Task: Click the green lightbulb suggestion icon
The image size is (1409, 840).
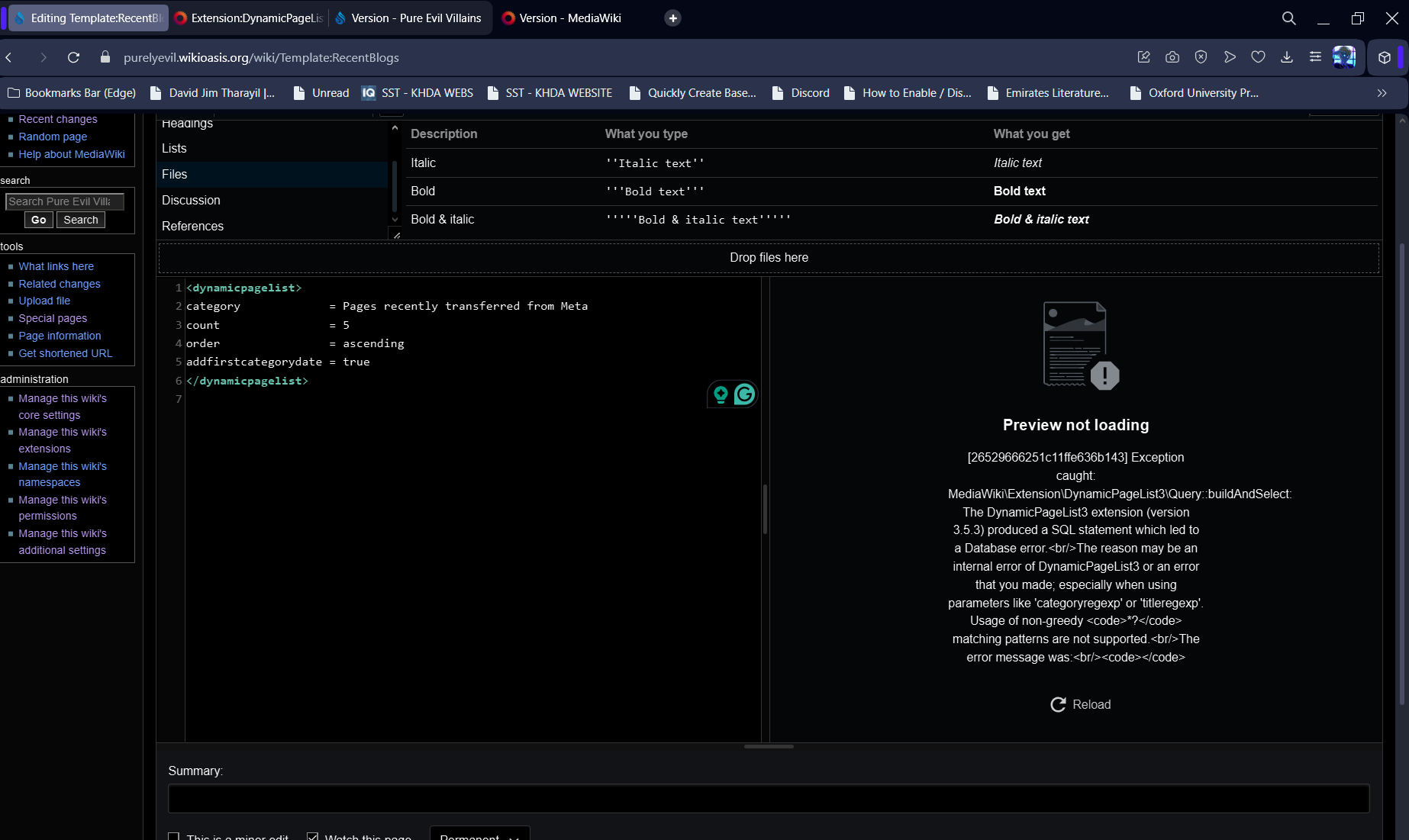Action: [x=721, y=394]
